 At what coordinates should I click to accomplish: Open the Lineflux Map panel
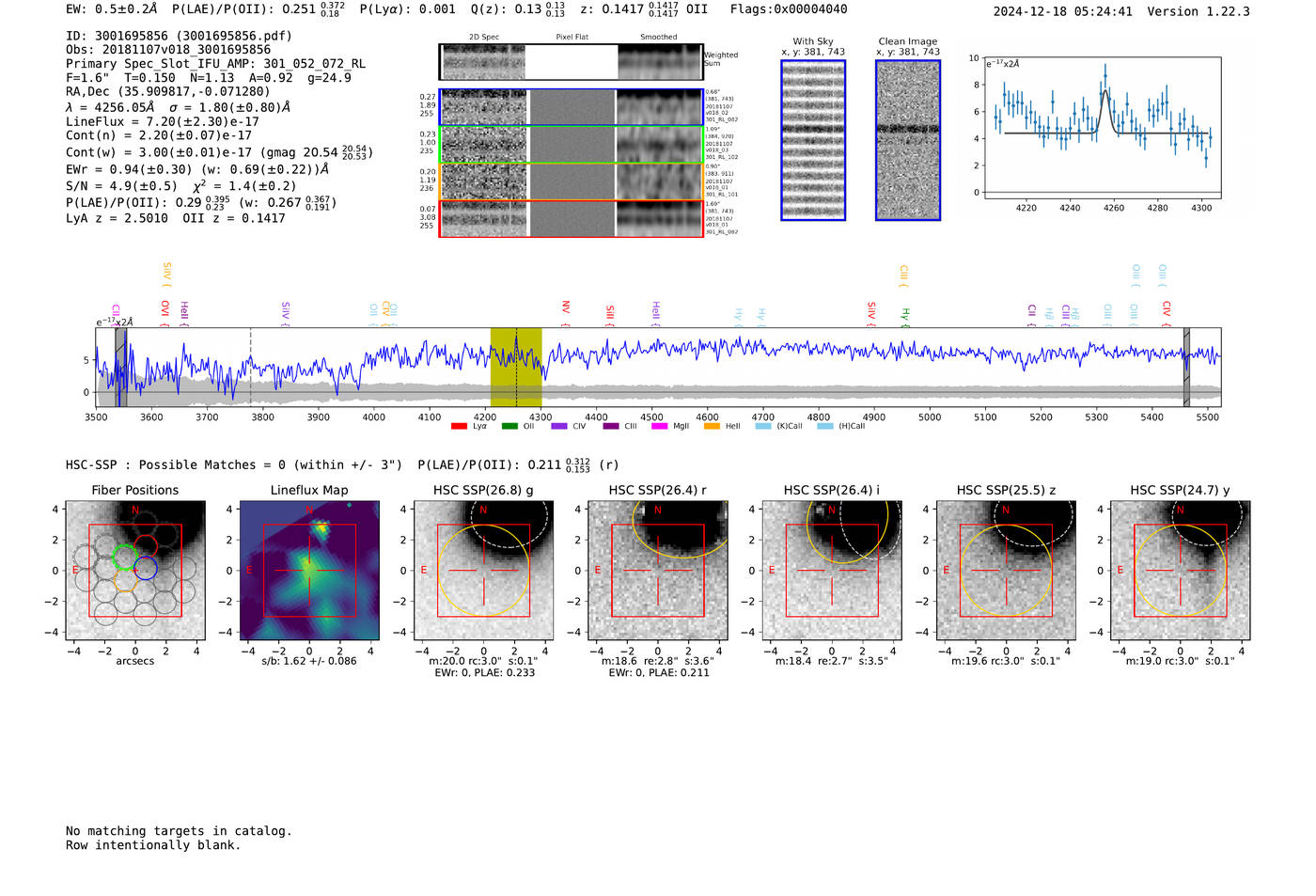[309, 571]
